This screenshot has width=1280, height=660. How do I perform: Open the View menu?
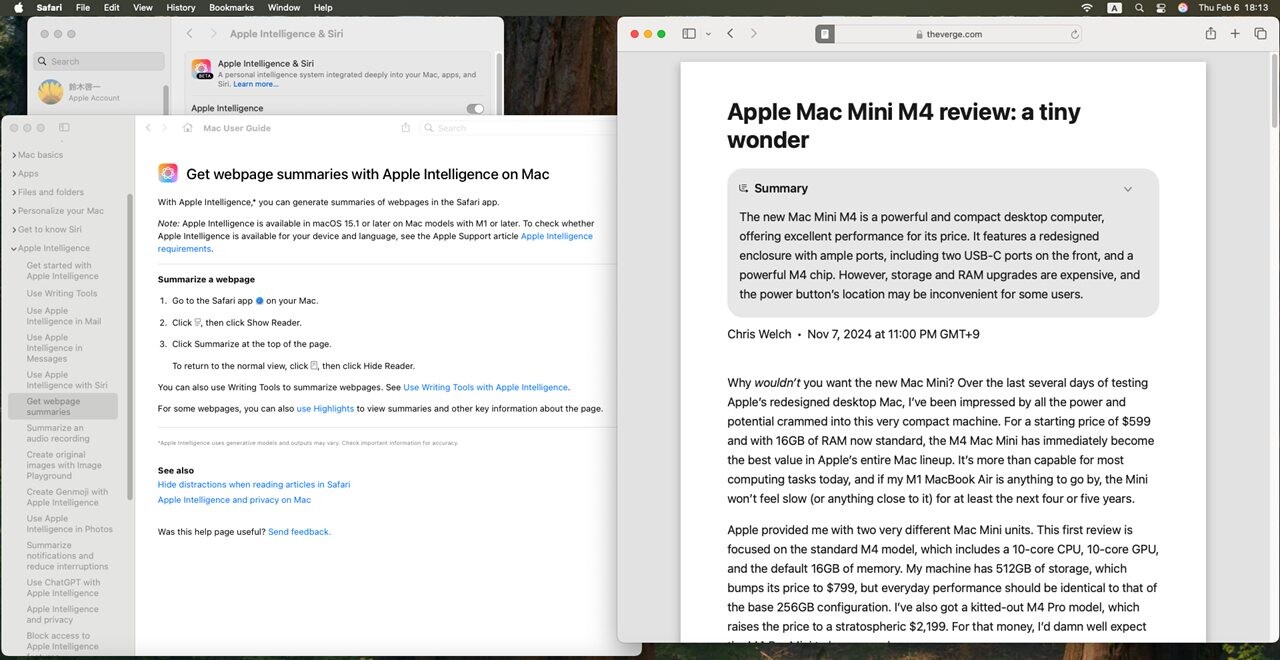point(143,7)
